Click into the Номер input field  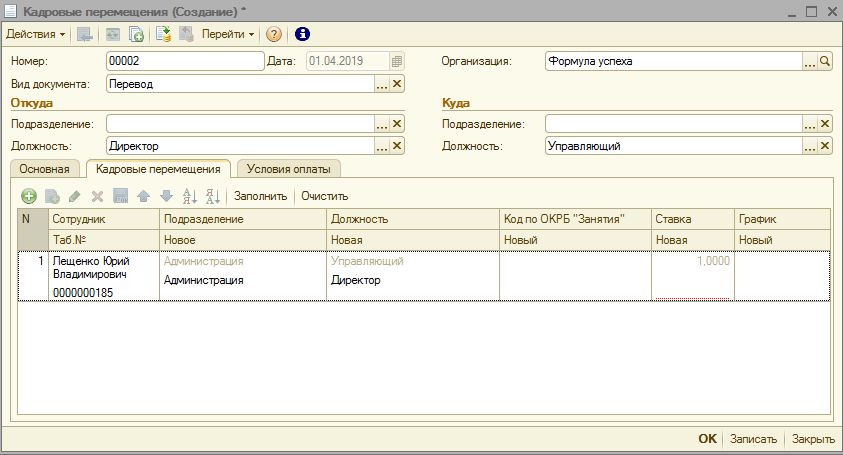[182, 61]
